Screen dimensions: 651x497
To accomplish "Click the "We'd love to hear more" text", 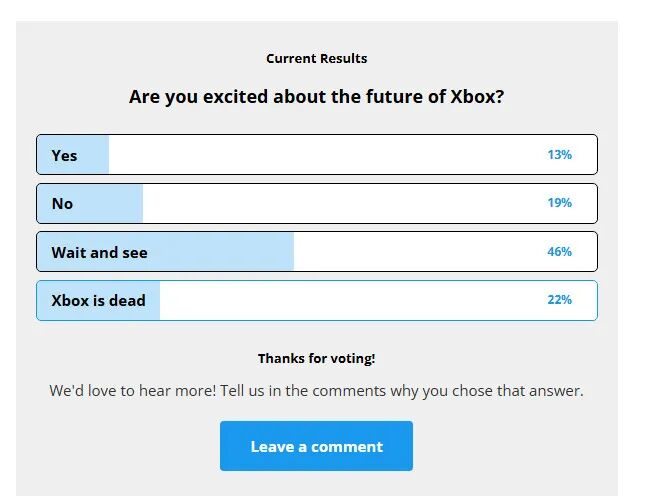I will (x=316, y=390).
